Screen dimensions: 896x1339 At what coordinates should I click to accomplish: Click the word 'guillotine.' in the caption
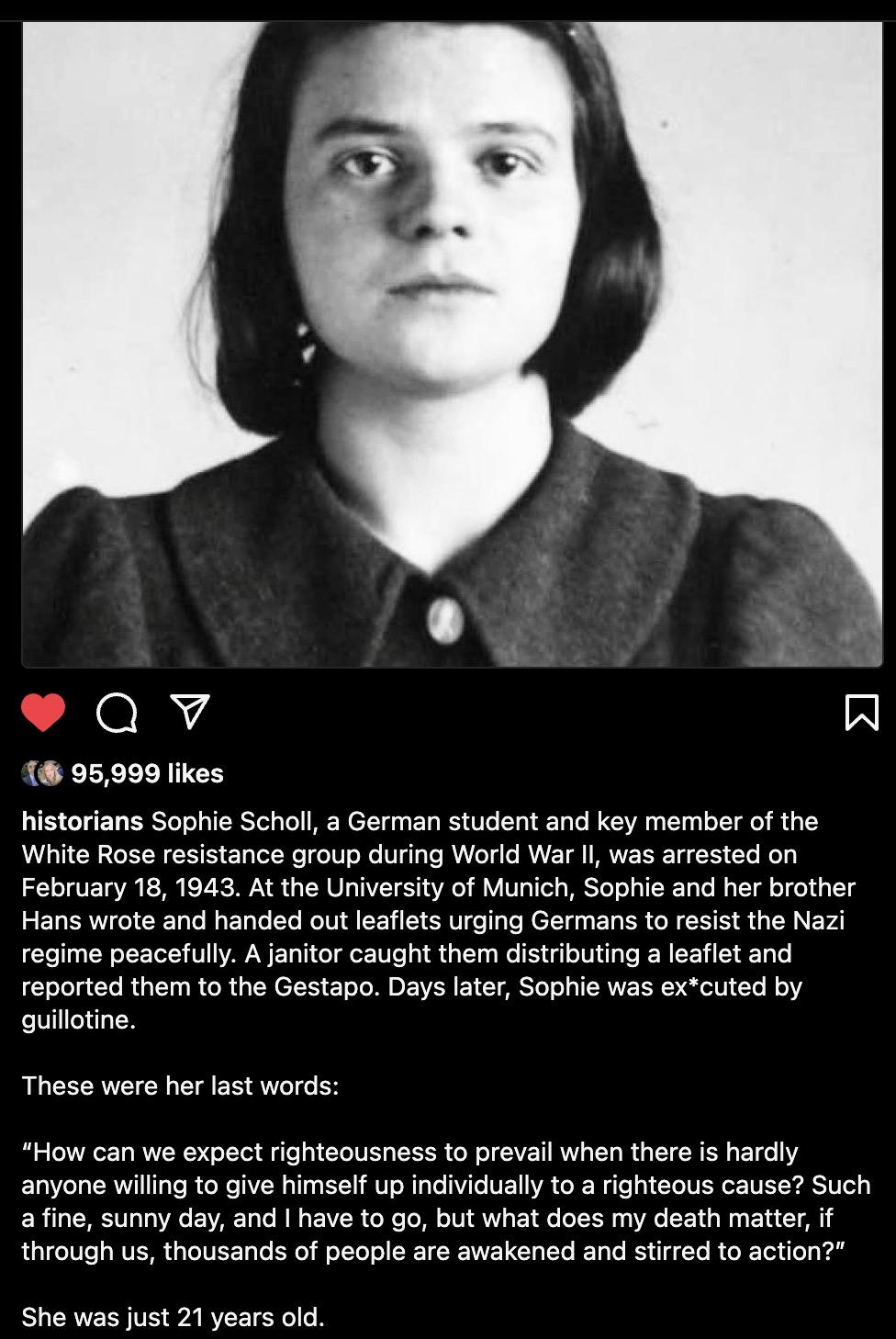pos(79,1019)
